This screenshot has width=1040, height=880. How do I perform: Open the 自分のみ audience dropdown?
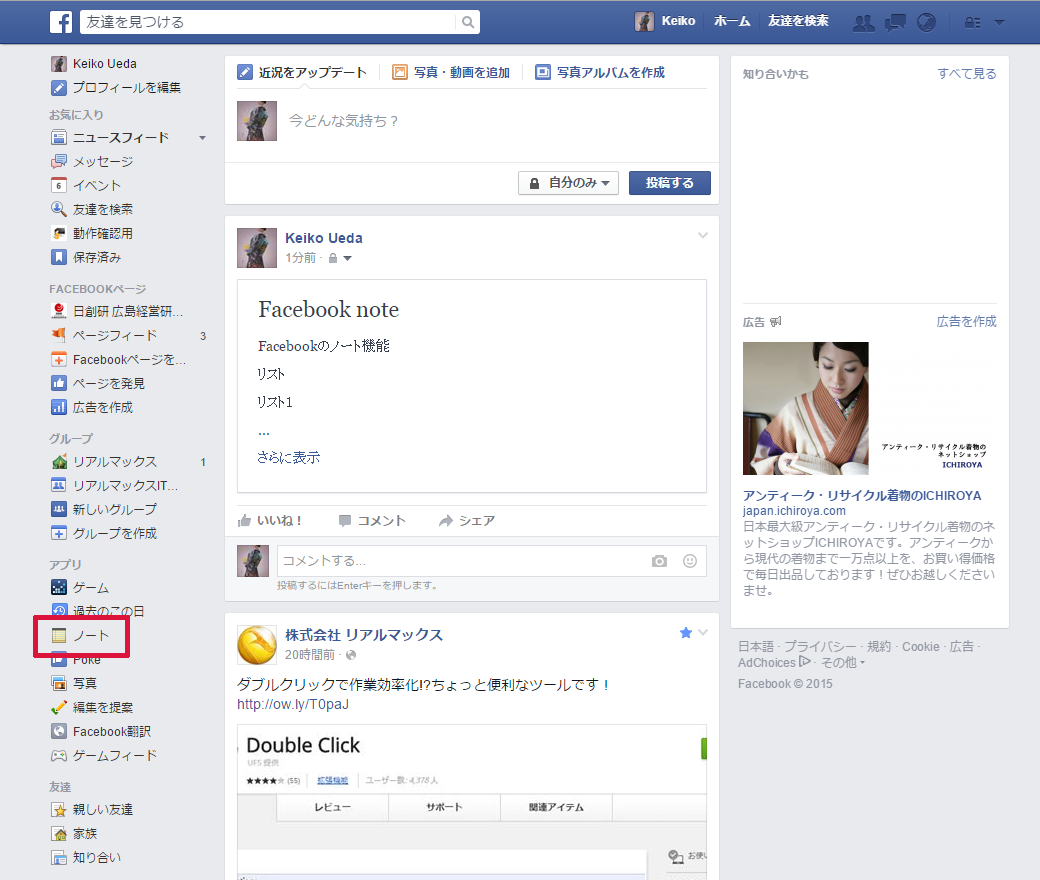tap(568, 183)
